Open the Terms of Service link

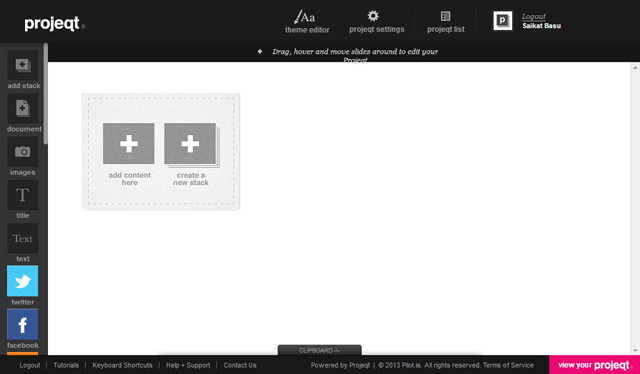(x=508, y=365)
